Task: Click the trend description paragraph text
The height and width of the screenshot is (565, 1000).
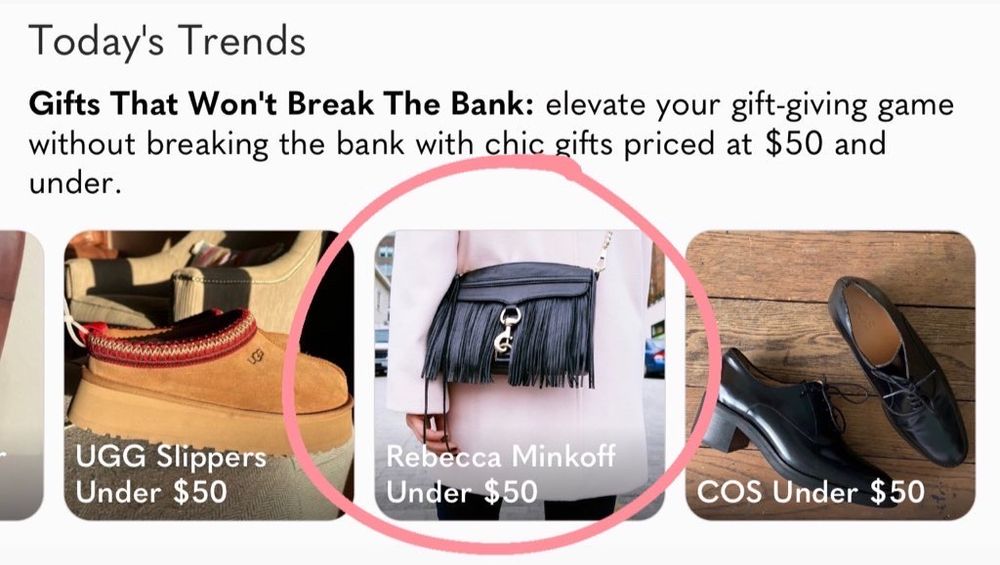Action: point(491,143)
